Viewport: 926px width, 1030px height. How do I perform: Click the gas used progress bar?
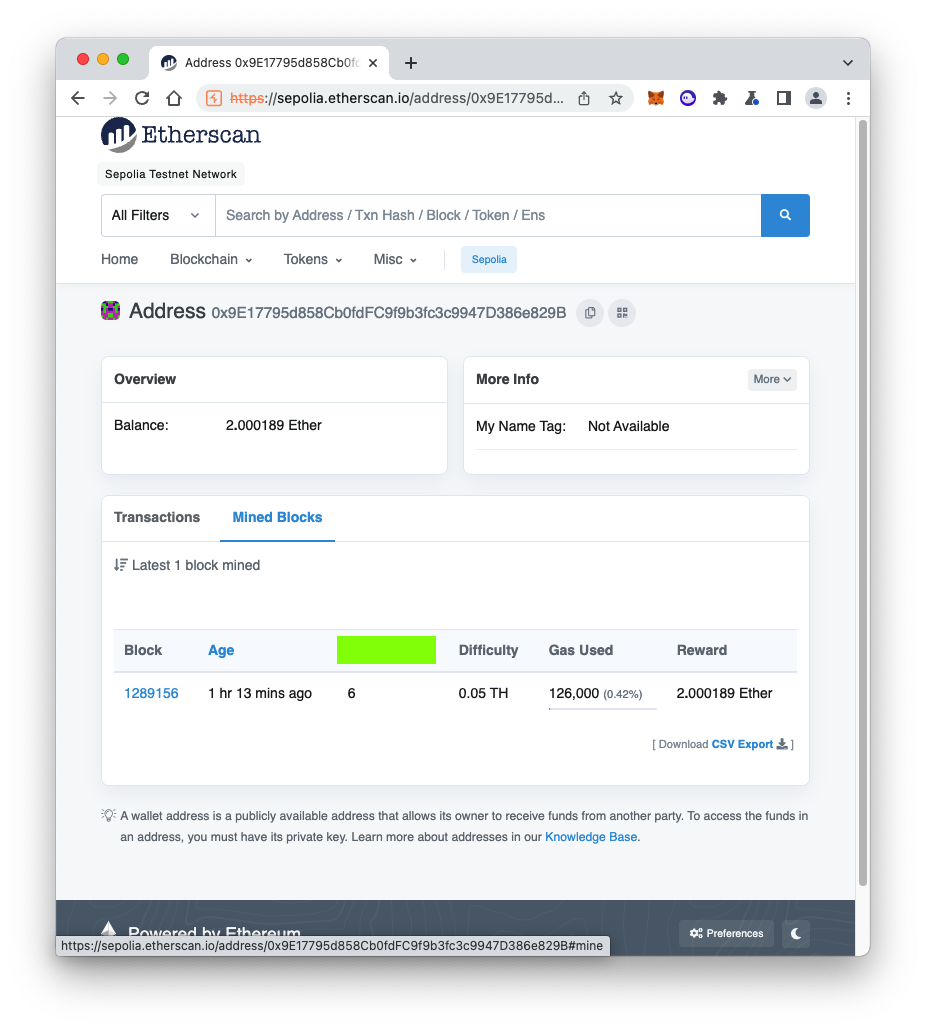point(602,709)
